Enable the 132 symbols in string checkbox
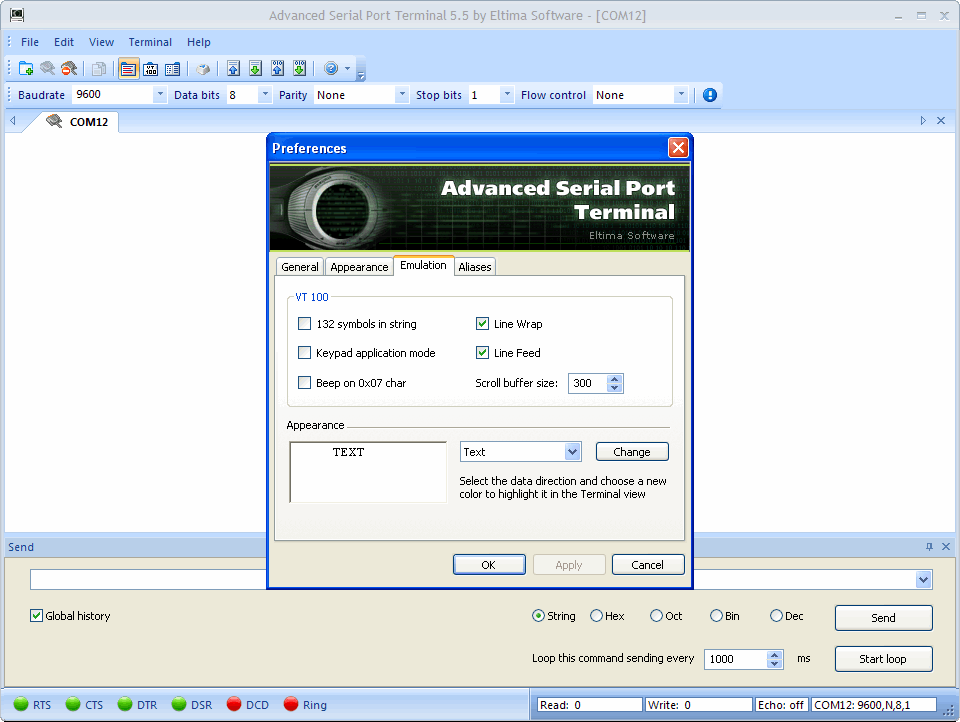The width and height of the screenshot is (960, 722). pos(305,323)
